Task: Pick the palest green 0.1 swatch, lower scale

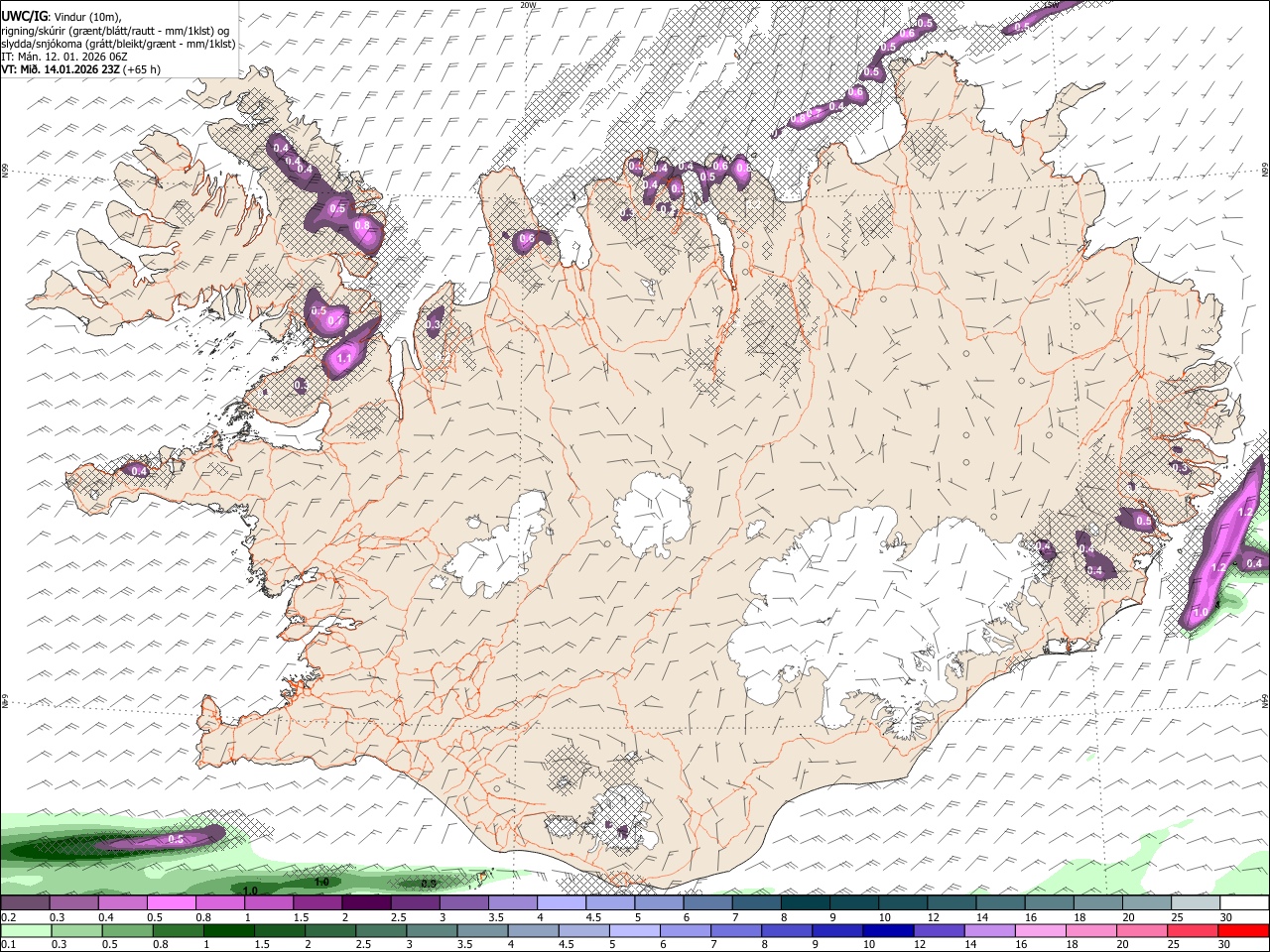Action: coord(25,930)
